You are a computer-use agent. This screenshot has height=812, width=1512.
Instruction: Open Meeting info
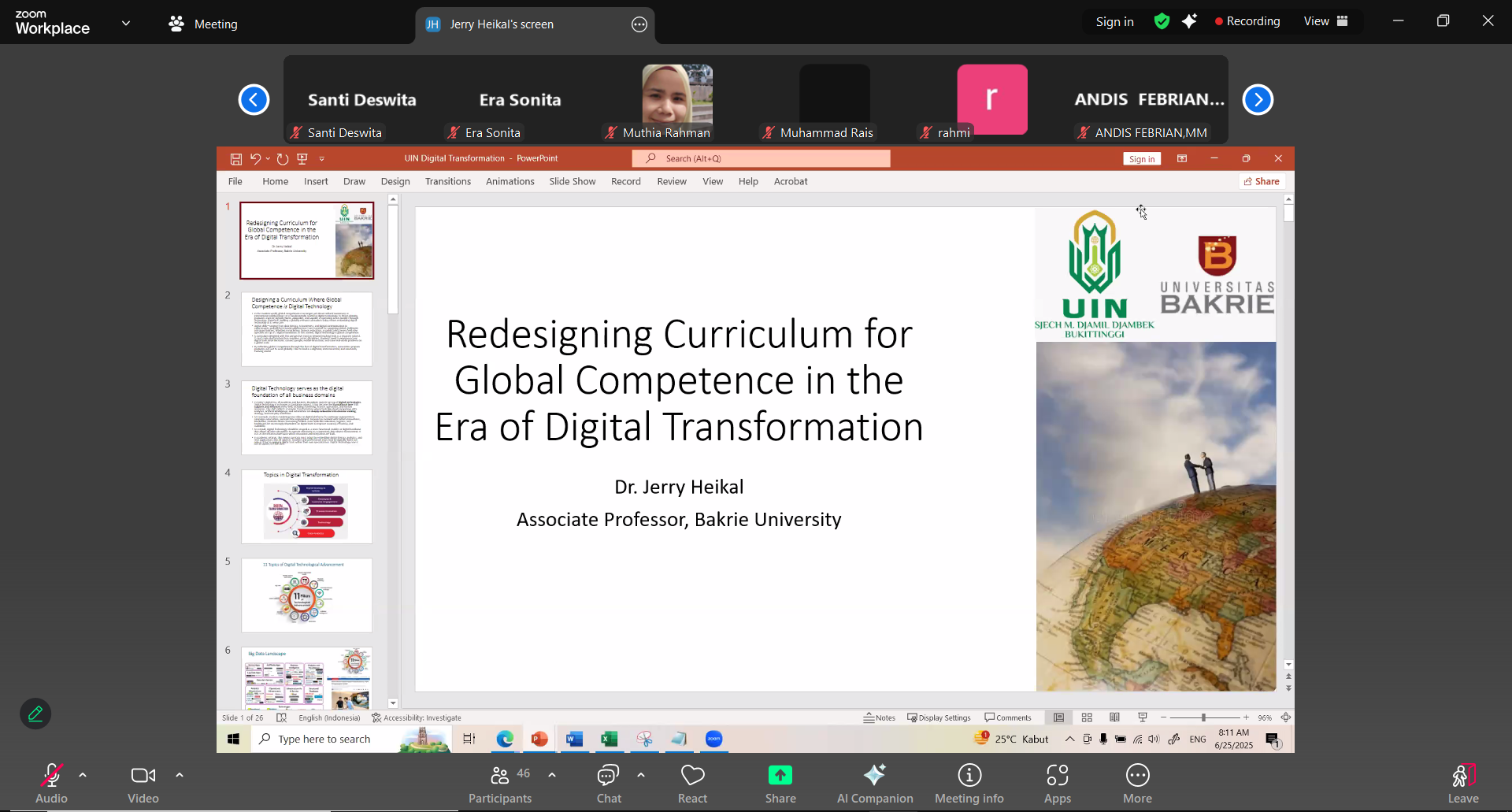click(x=969, y=784)
